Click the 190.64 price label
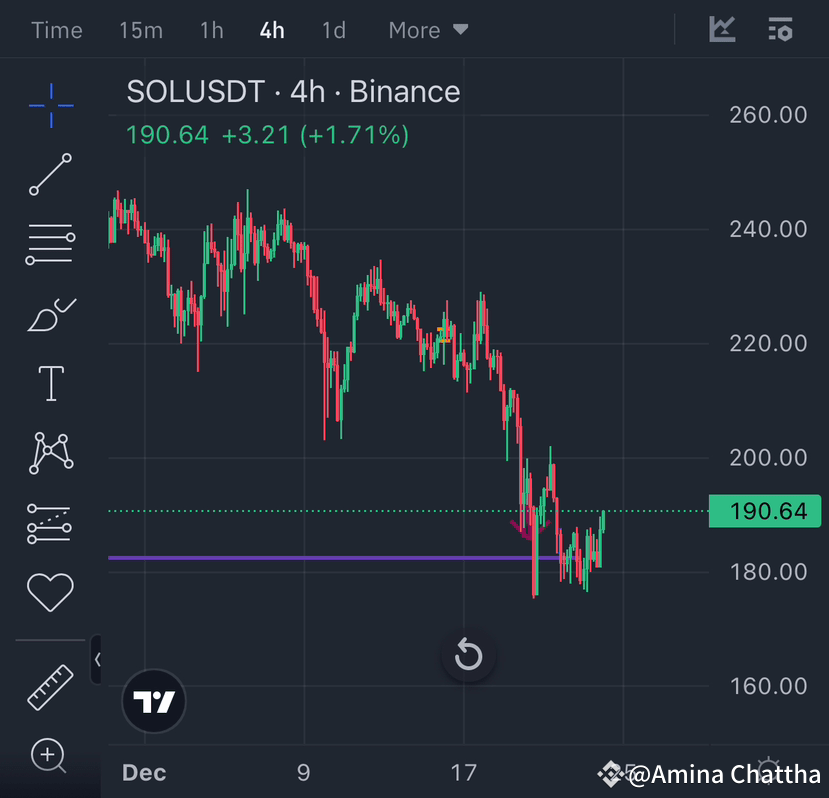 click(x=764, y=511)
